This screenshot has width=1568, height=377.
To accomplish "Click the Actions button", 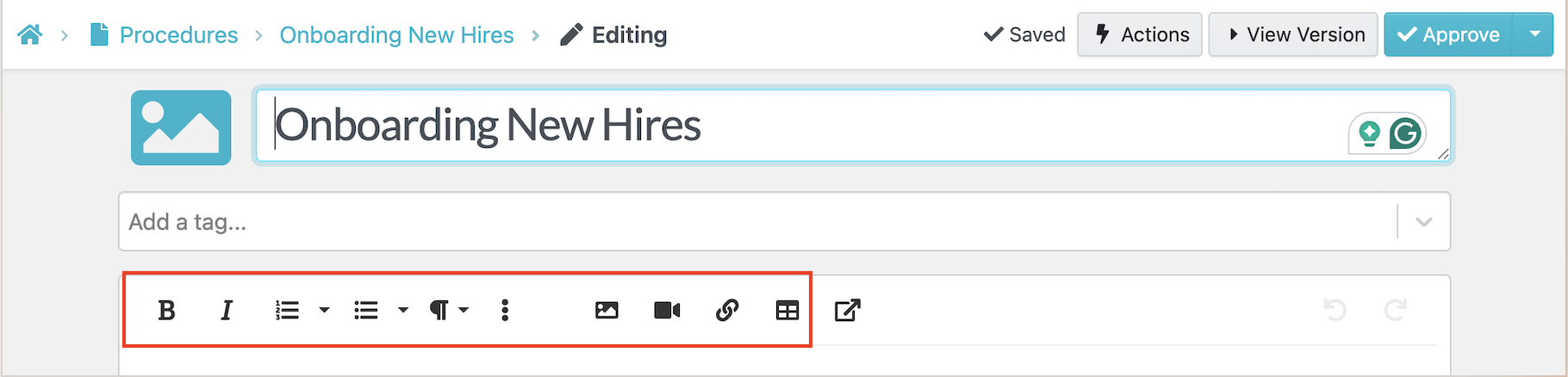I will tap(1139, 34).
